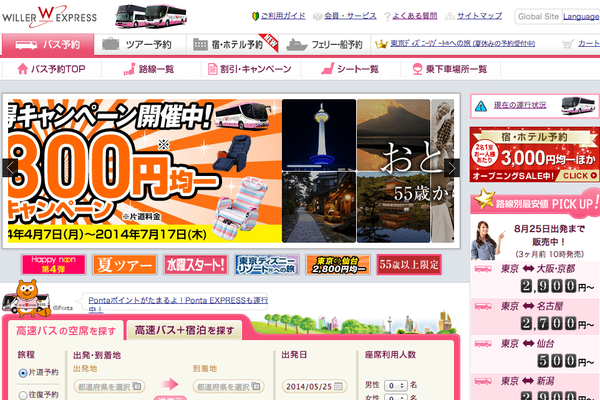
Task: Select the ツアー予約 tab
Action: click(x=140, y=45)
